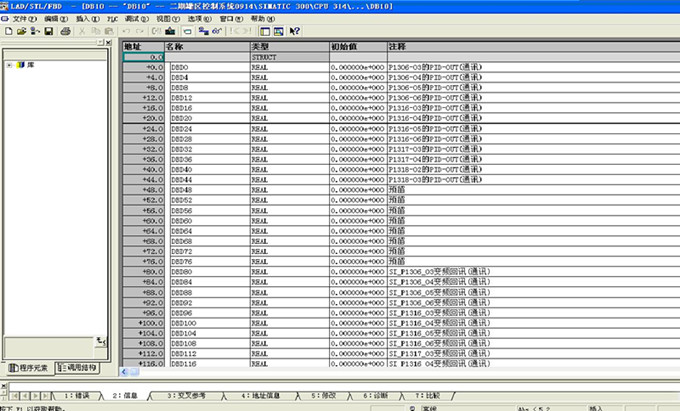Open the 编辑 (Edit) menu
The image size is (680, 411).
click(x=56, y=19)
